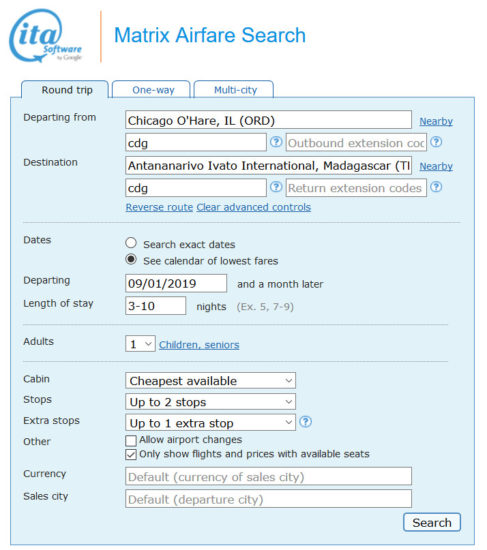Expand the Extra stops dropdown
Viewport: 487px width, 550px height.
[x=210, y=423]
